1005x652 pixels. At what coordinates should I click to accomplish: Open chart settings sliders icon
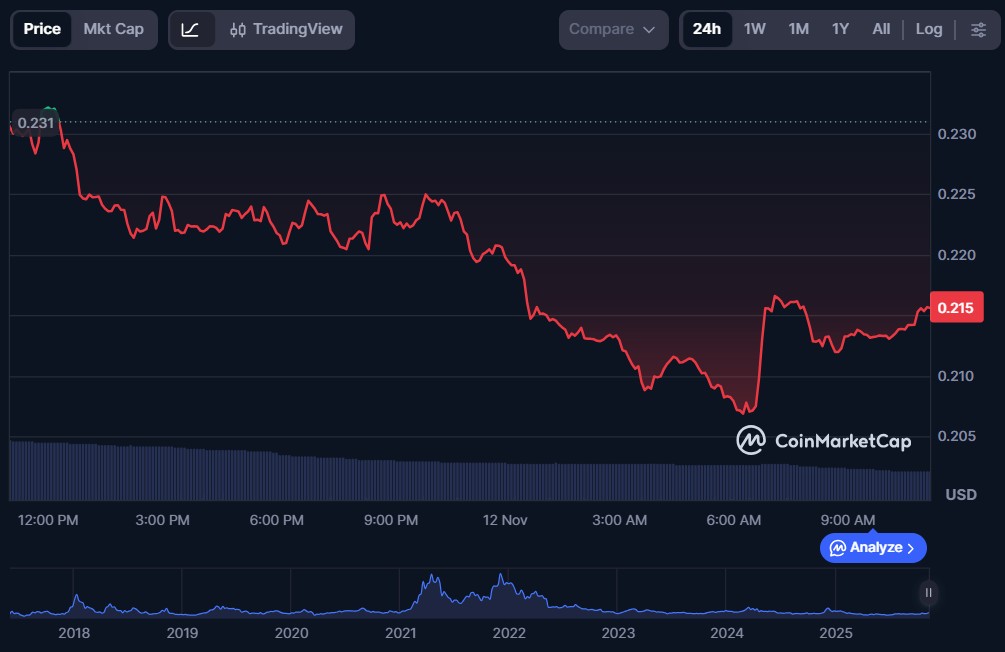(978, 29)
